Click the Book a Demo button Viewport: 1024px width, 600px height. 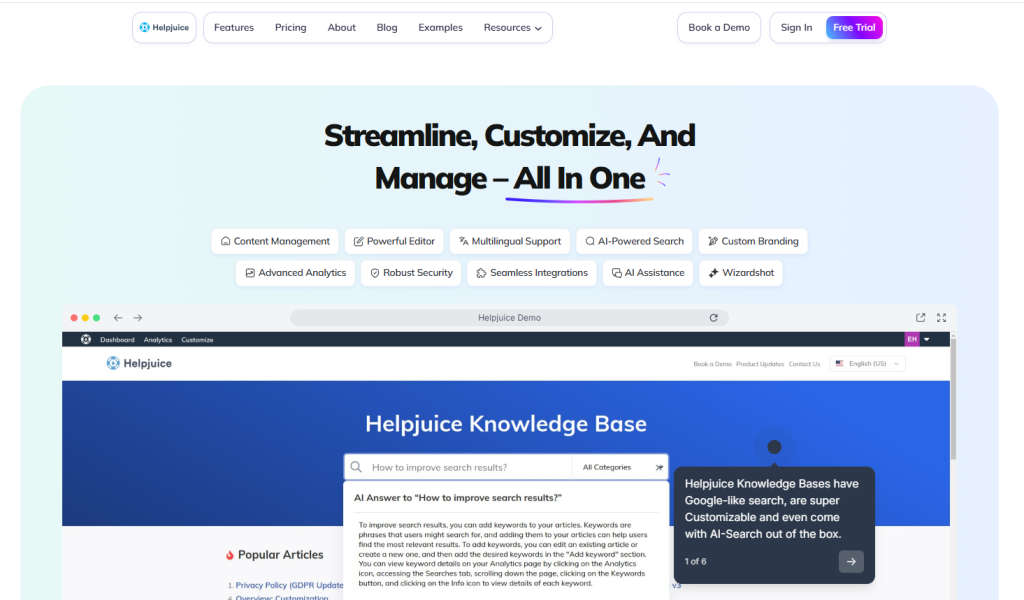click(x=719, y=27)
